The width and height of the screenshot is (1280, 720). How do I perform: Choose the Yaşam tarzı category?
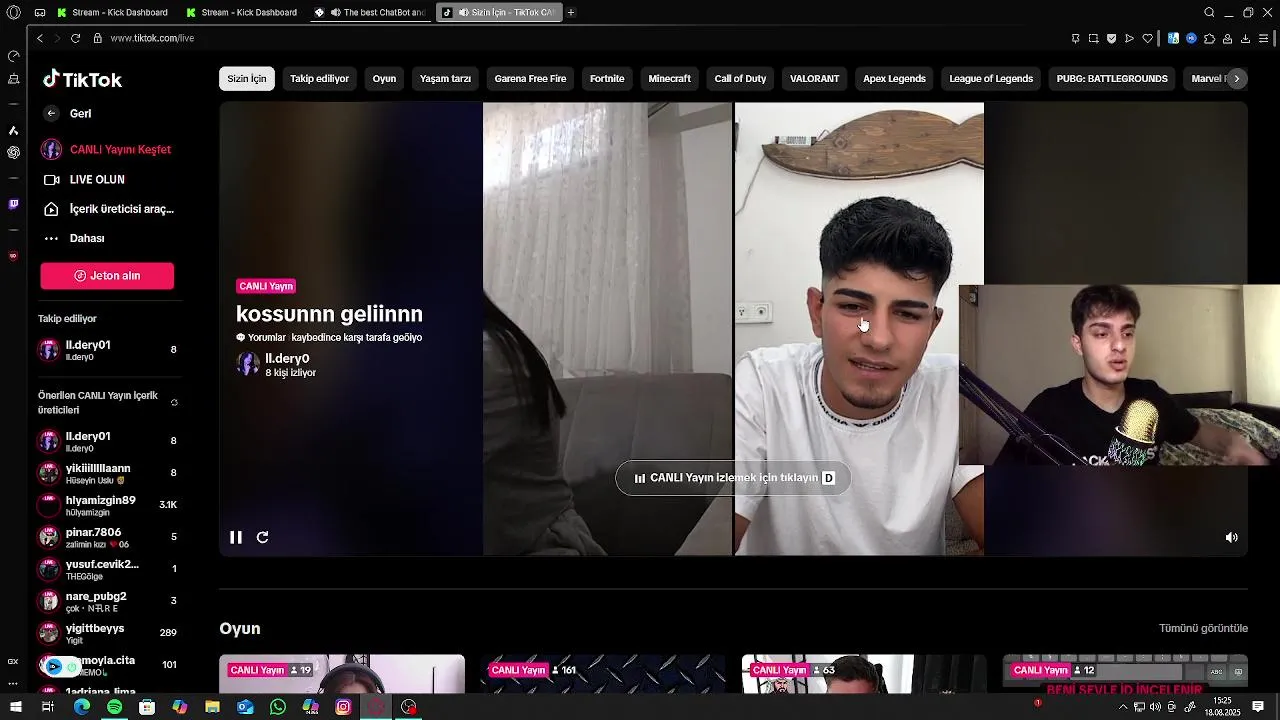point(445,79)
